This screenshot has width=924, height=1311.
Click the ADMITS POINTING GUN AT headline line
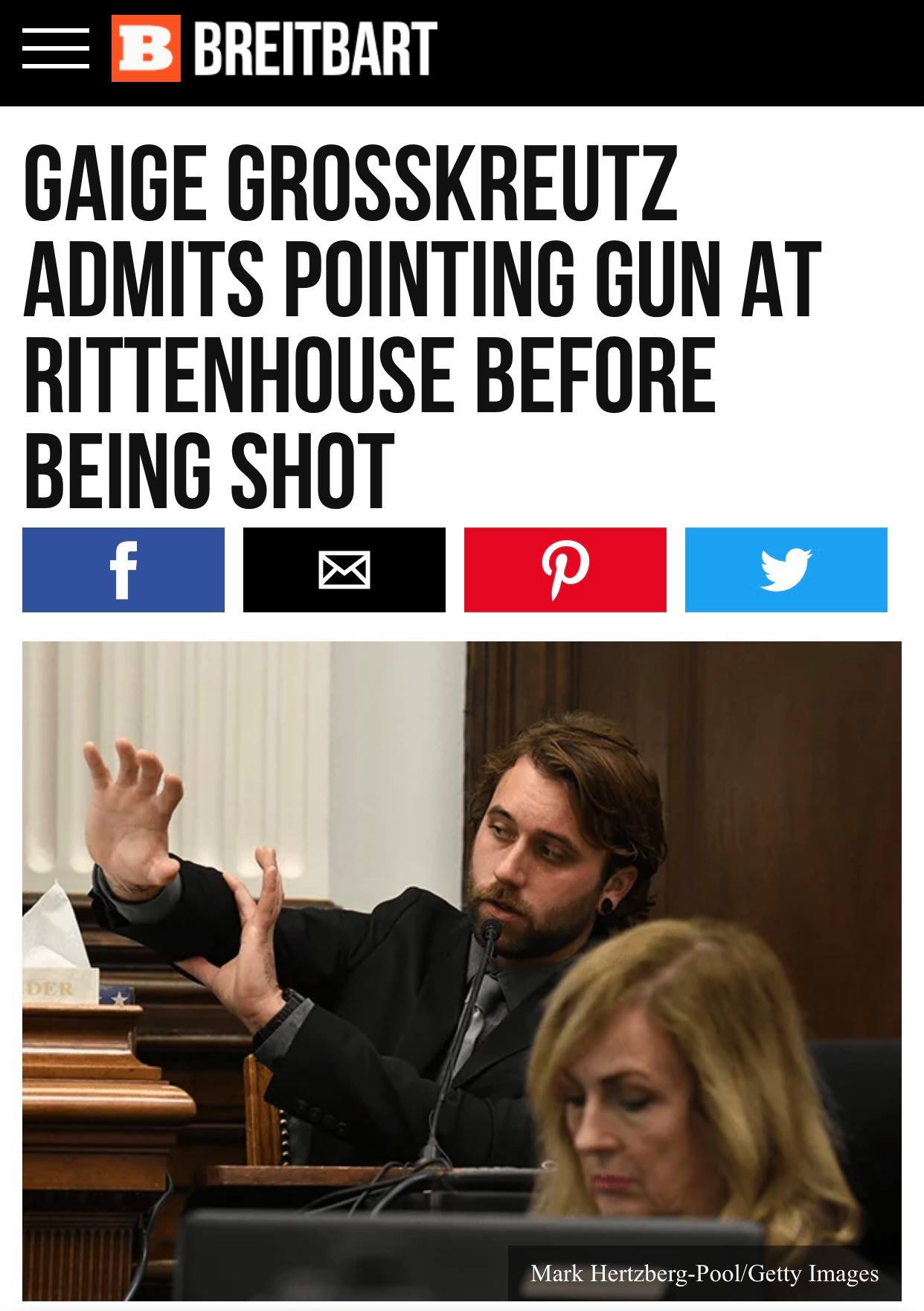[422, 278]
